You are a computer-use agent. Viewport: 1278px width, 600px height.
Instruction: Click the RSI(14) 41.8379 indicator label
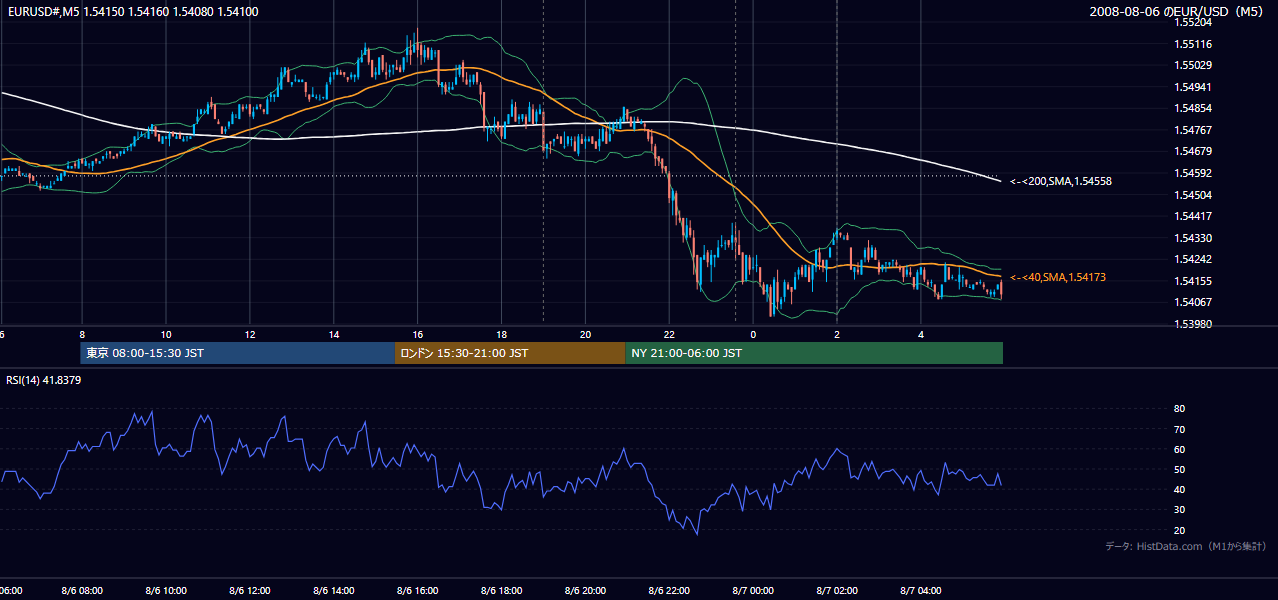44,380
